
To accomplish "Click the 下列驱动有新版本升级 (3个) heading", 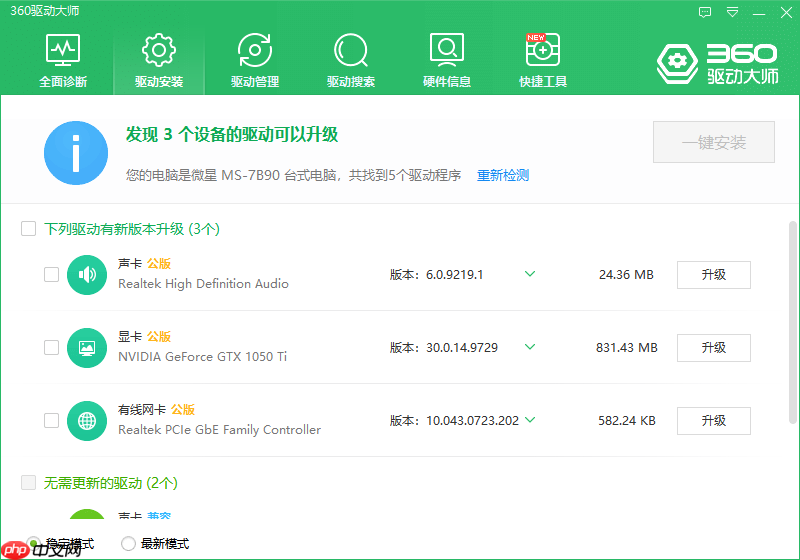I will [132, 229].
